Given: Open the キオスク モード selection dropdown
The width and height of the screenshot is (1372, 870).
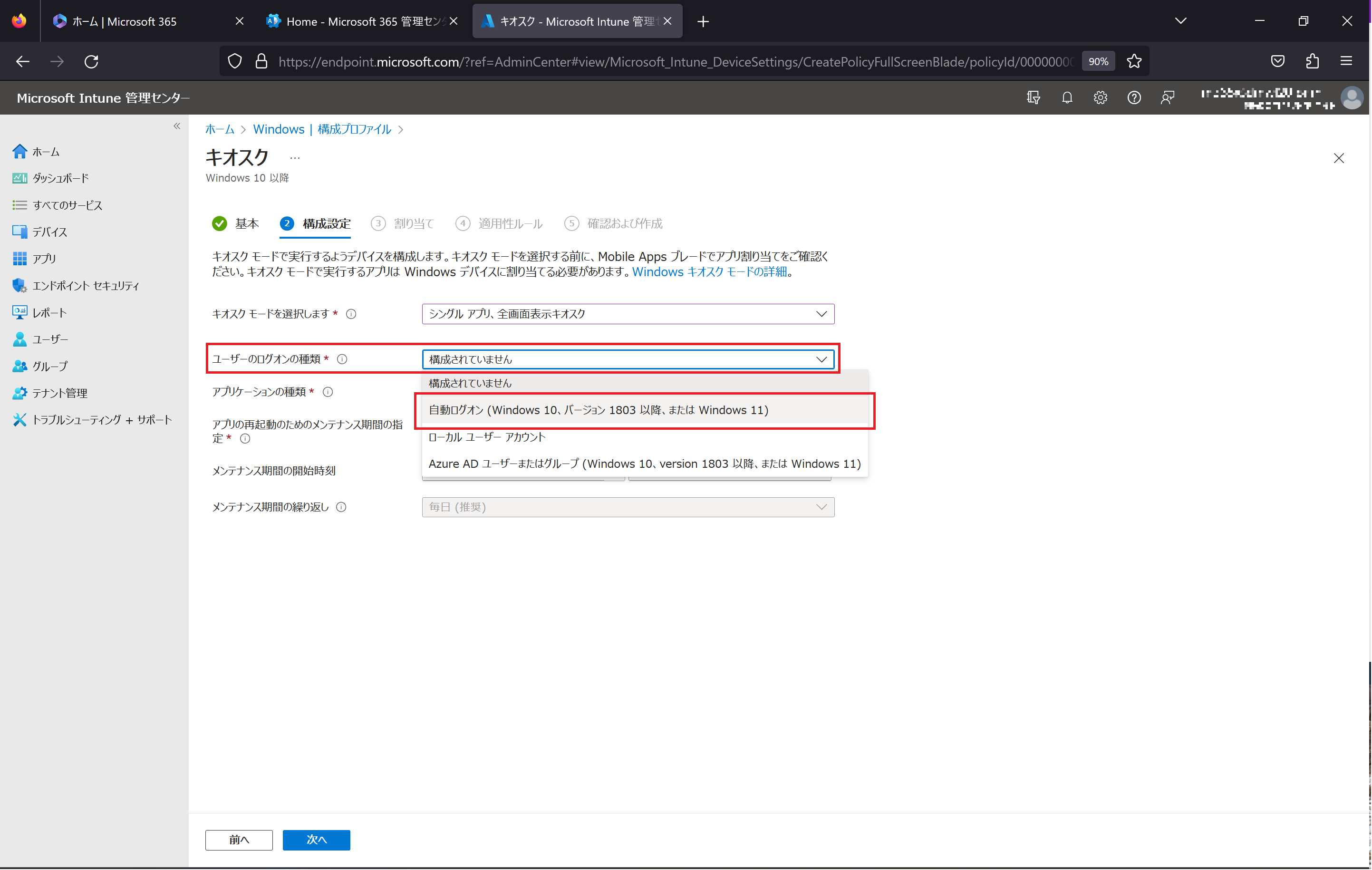Looking at the screenshot, I should pos(628,314).
